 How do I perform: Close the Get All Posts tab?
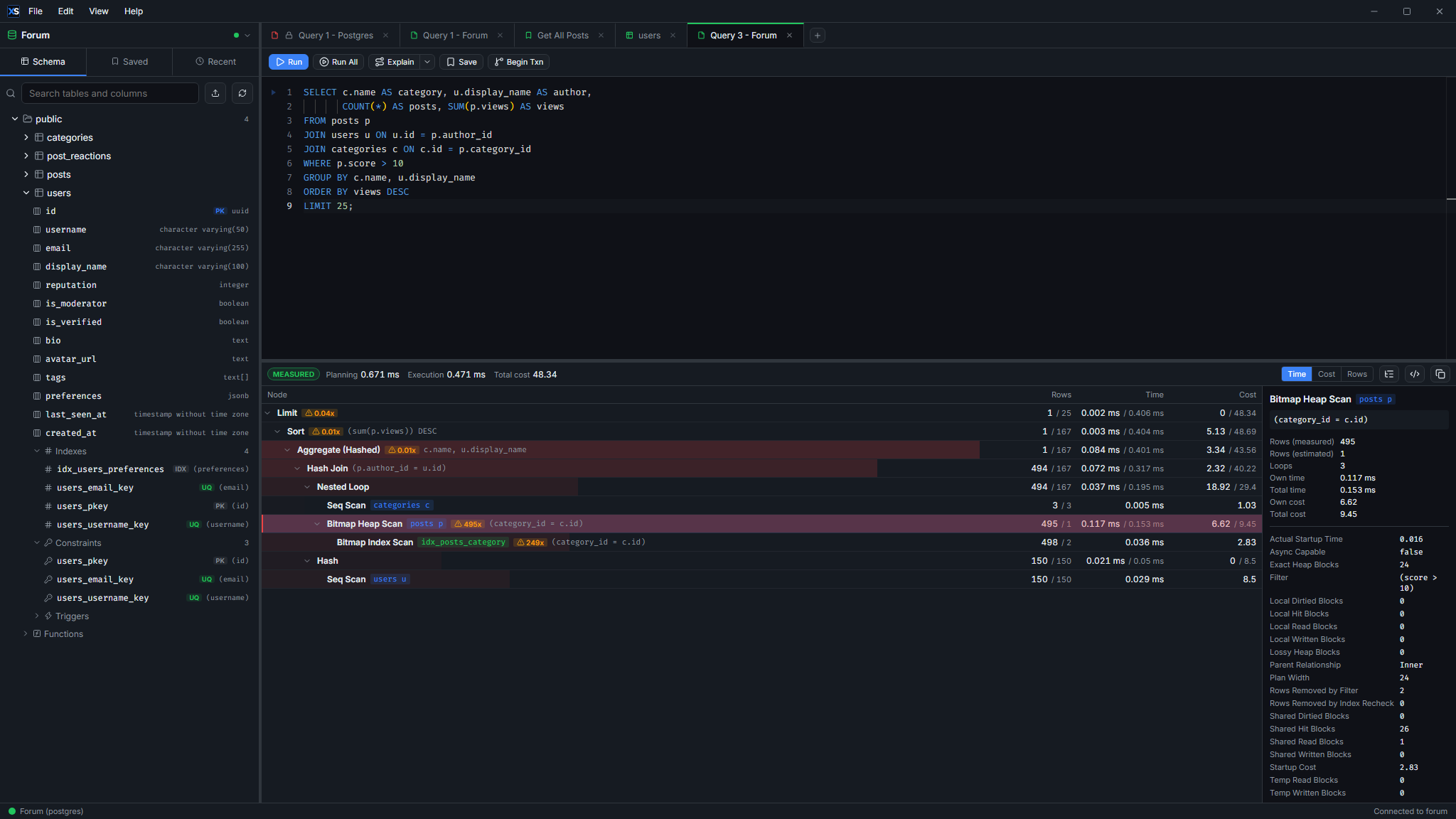point(601,36)
